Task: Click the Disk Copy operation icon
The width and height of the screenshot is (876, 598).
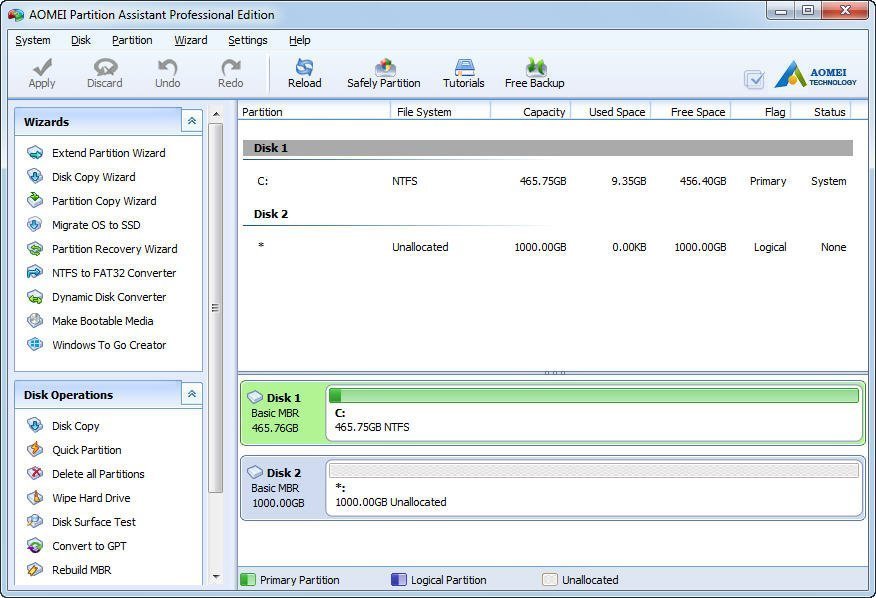Action: tap(35, 426)
